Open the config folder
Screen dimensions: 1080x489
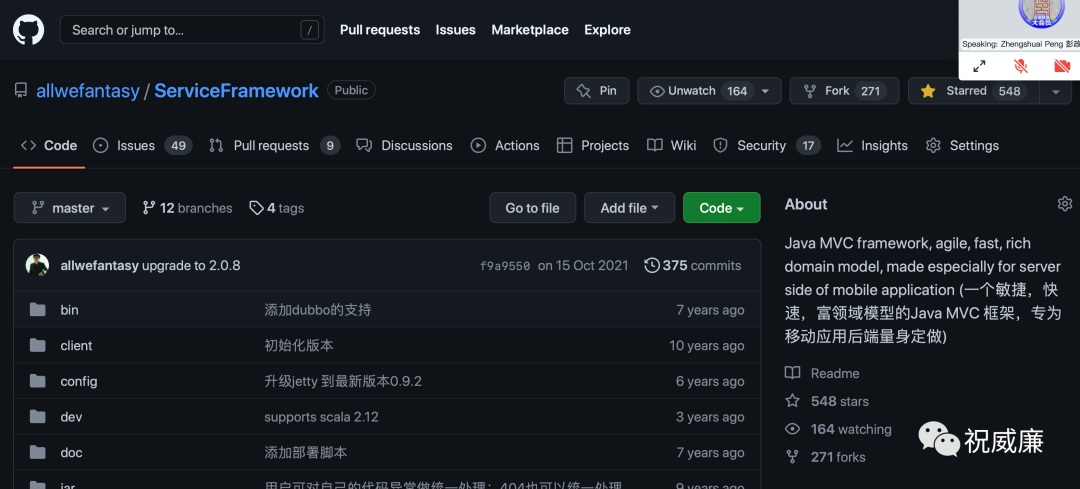click(x=79, y=382)
